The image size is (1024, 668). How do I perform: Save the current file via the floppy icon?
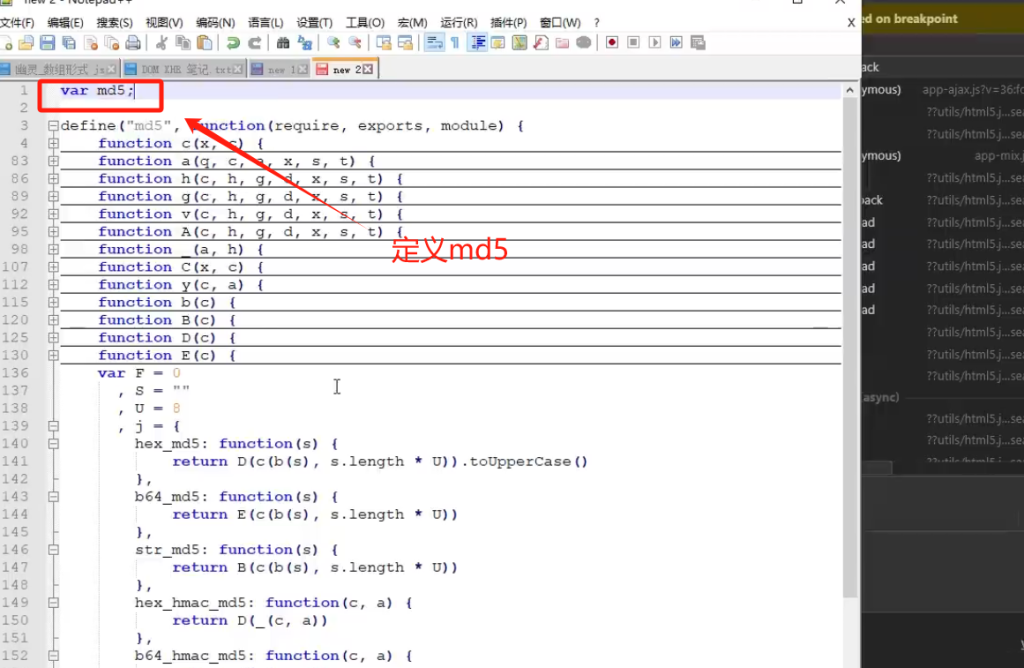pos(47,43)
